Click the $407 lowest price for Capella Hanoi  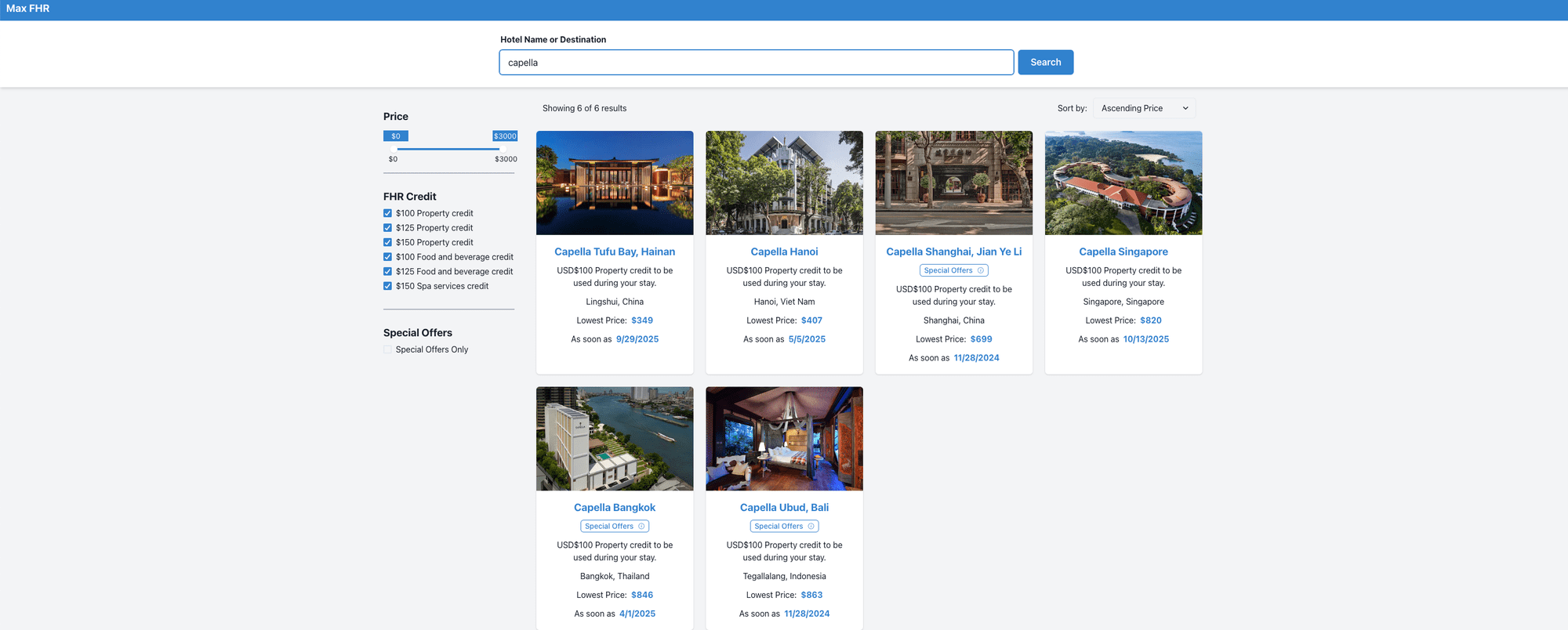point(811,320)
